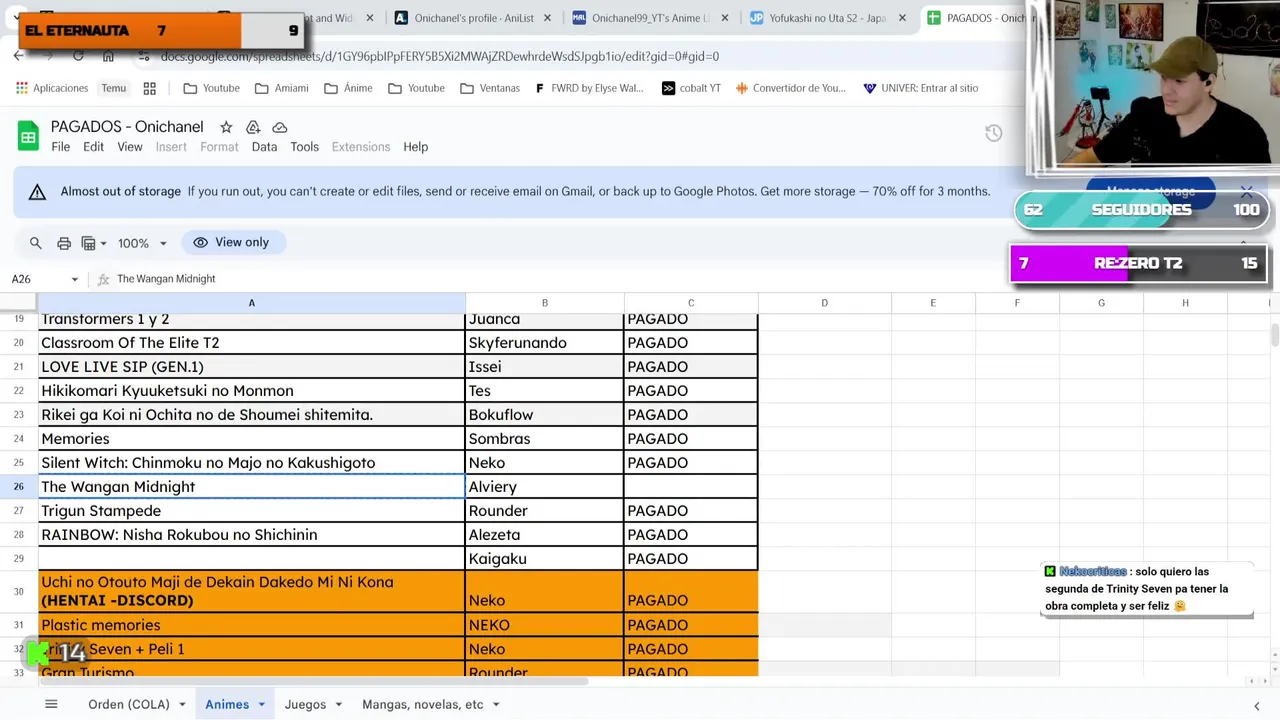This screenshot has height=720, width=1280.
Task: Click the move-to-Drive icon beside title
Action: 253,127
